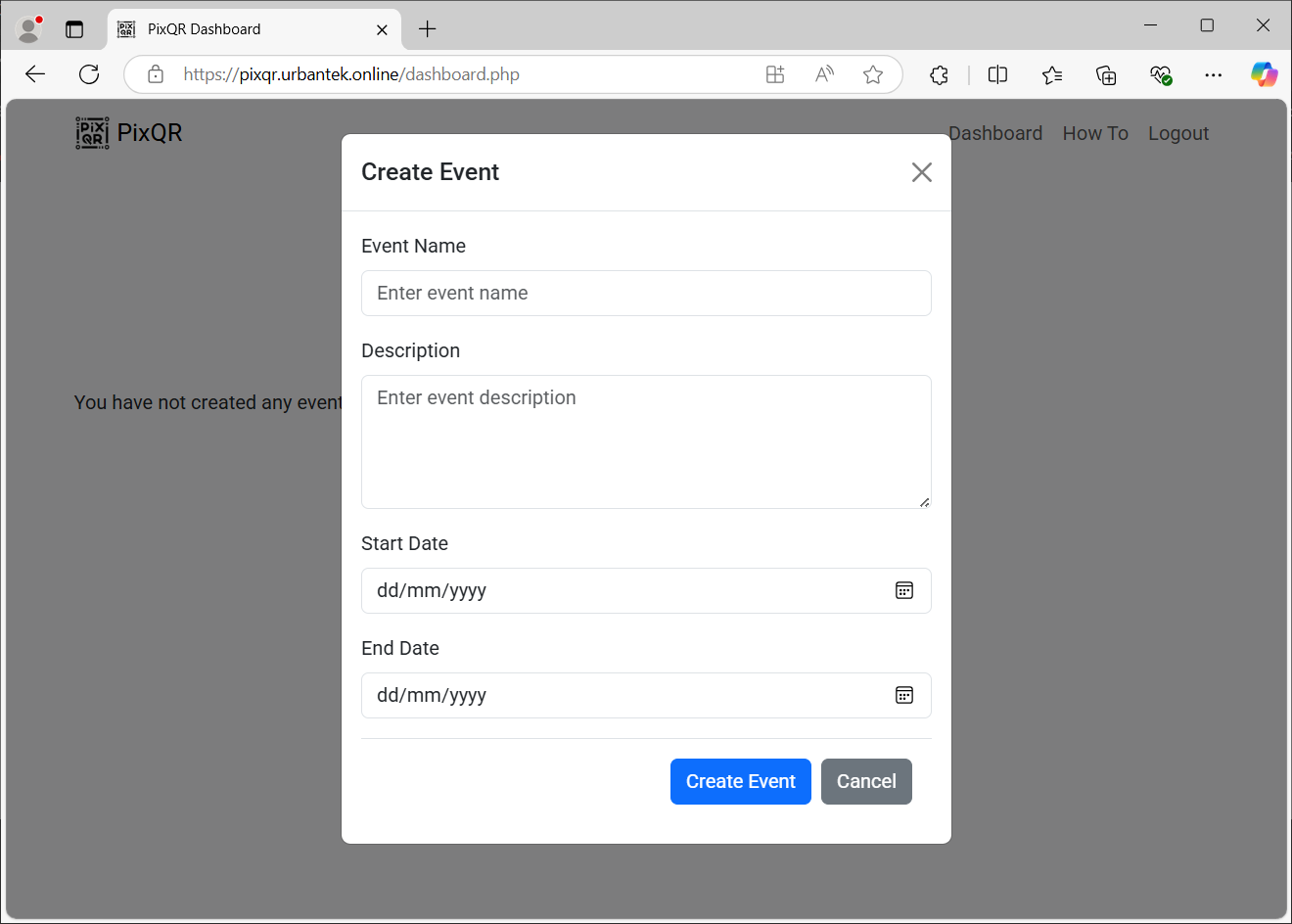Open a new browser tab with plus

pos(427,28)
